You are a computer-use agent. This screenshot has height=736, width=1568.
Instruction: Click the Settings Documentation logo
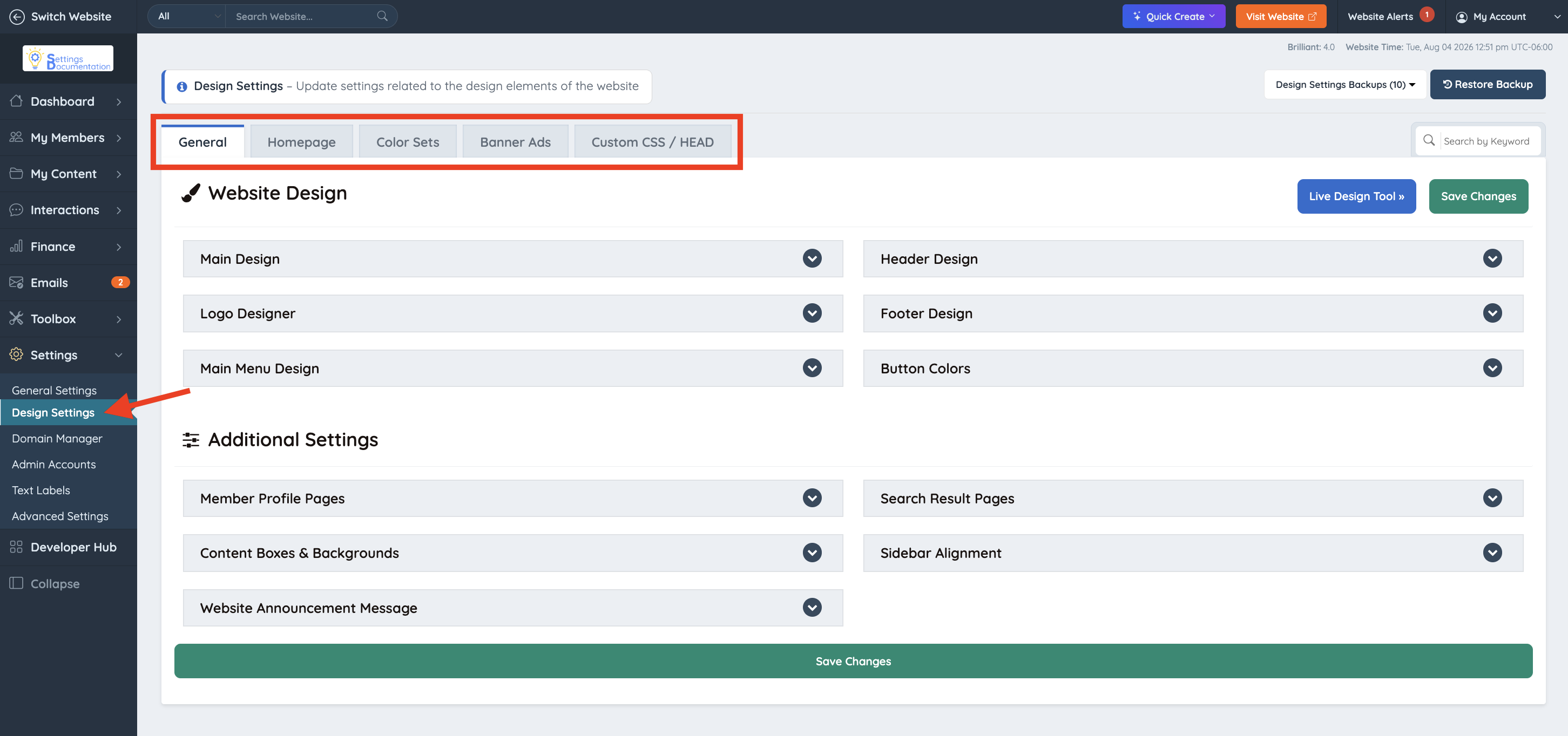[x=68, y=58]
